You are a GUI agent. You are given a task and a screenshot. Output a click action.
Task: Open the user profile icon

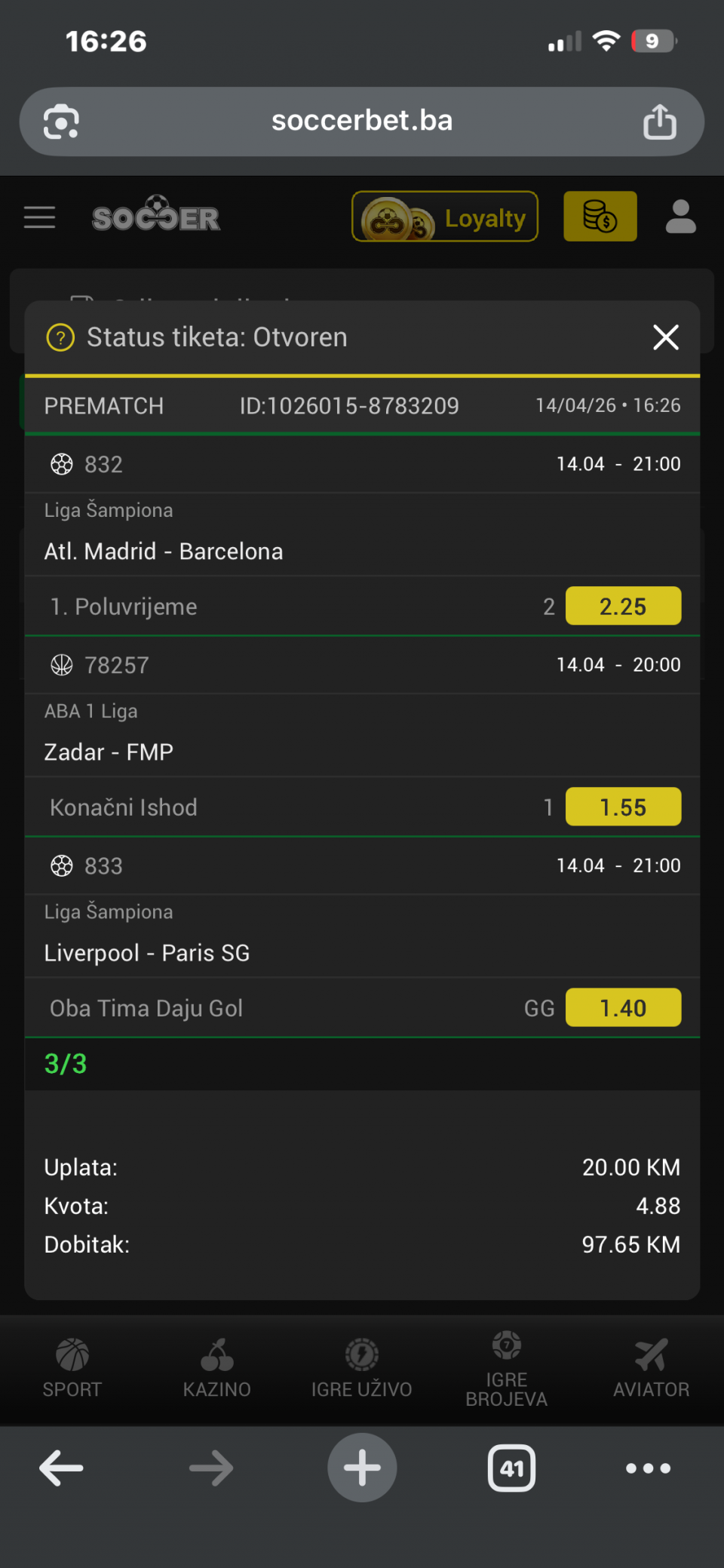point(680,217)
